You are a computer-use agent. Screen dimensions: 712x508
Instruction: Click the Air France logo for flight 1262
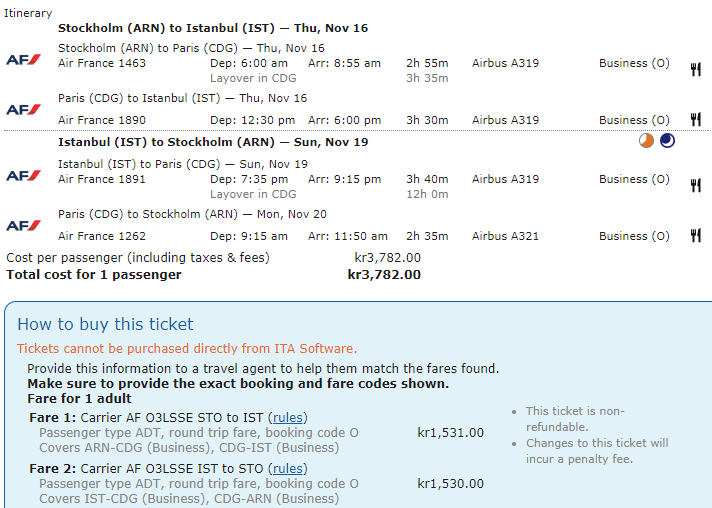tap(23, 225)
